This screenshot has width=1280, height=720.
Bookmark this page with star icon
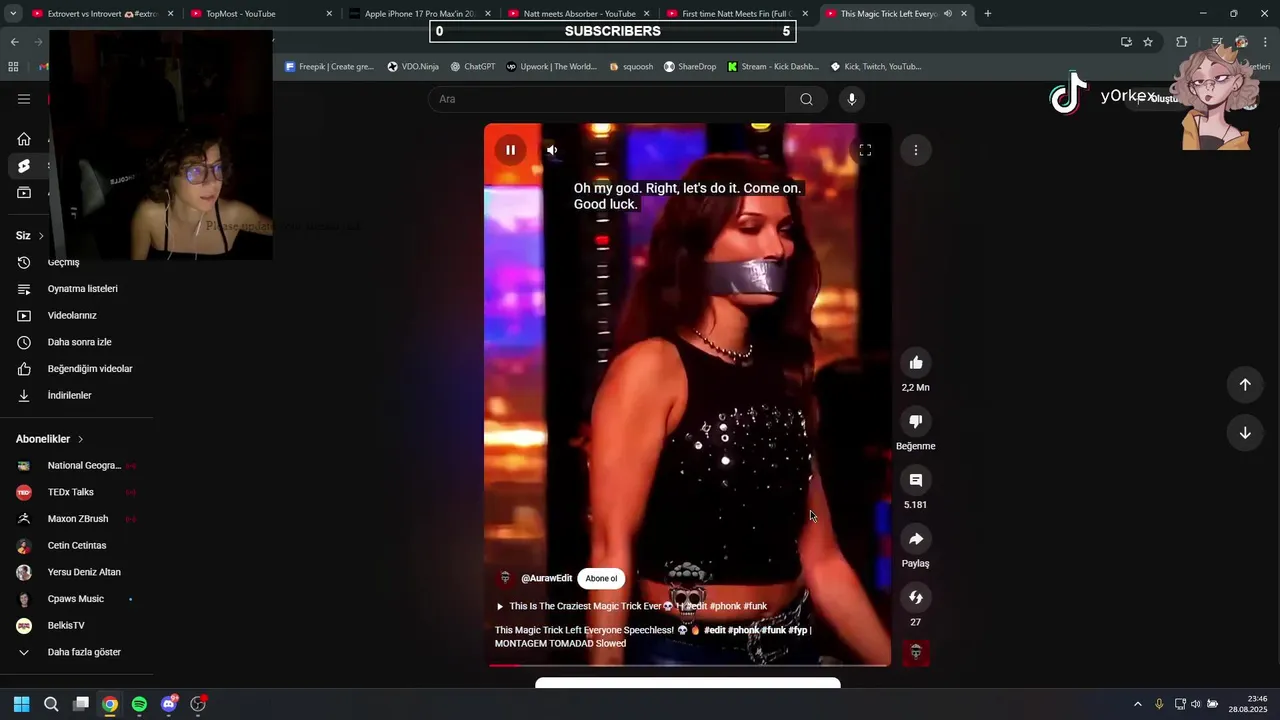pyautogui.click(x=1148, y=42)
